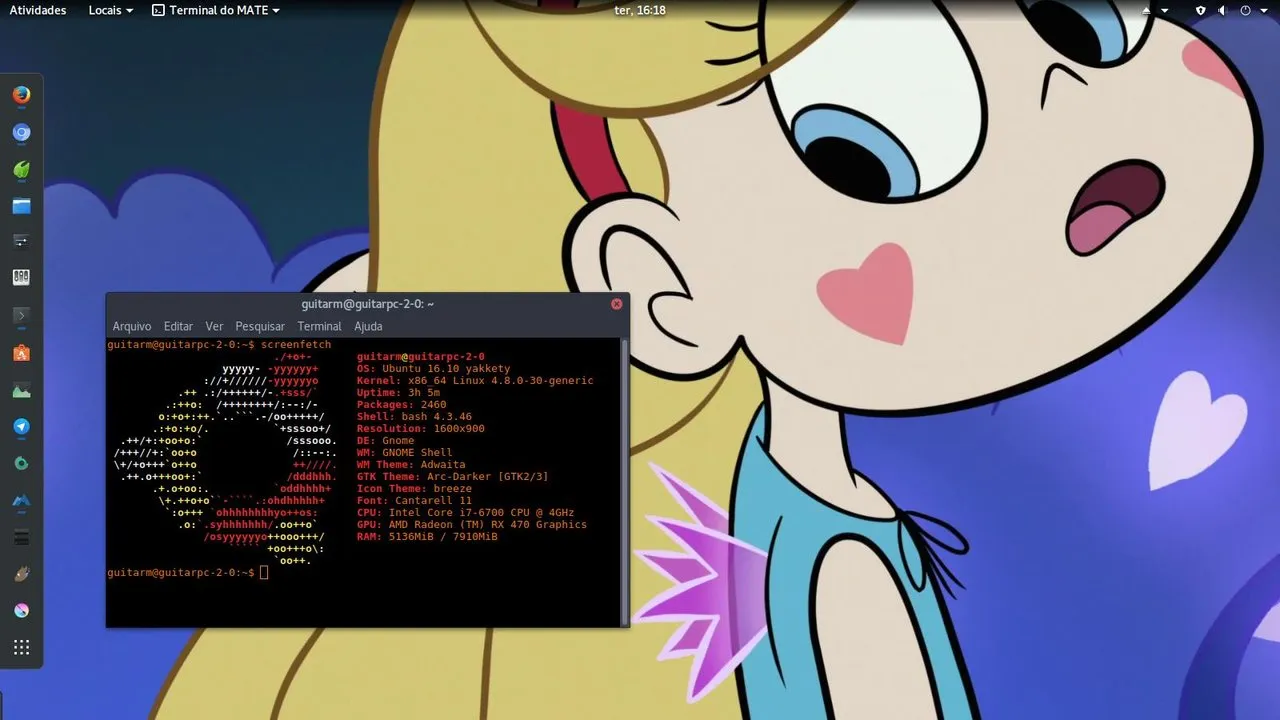Open the green mountain image viewer icon
This screenshot has height=720, width=1280.
[x=21, y=390]
